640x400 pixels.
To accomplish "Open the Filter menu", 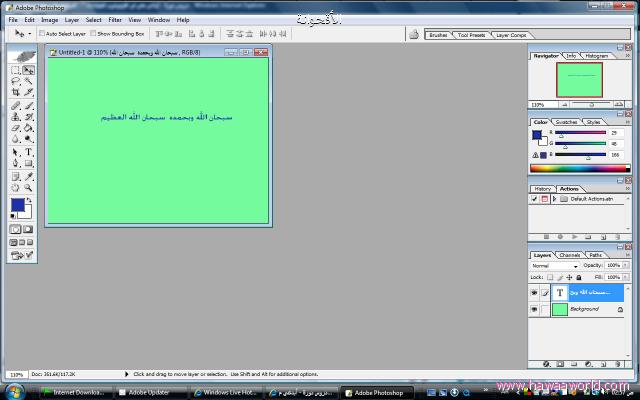I will coord(115,19).
